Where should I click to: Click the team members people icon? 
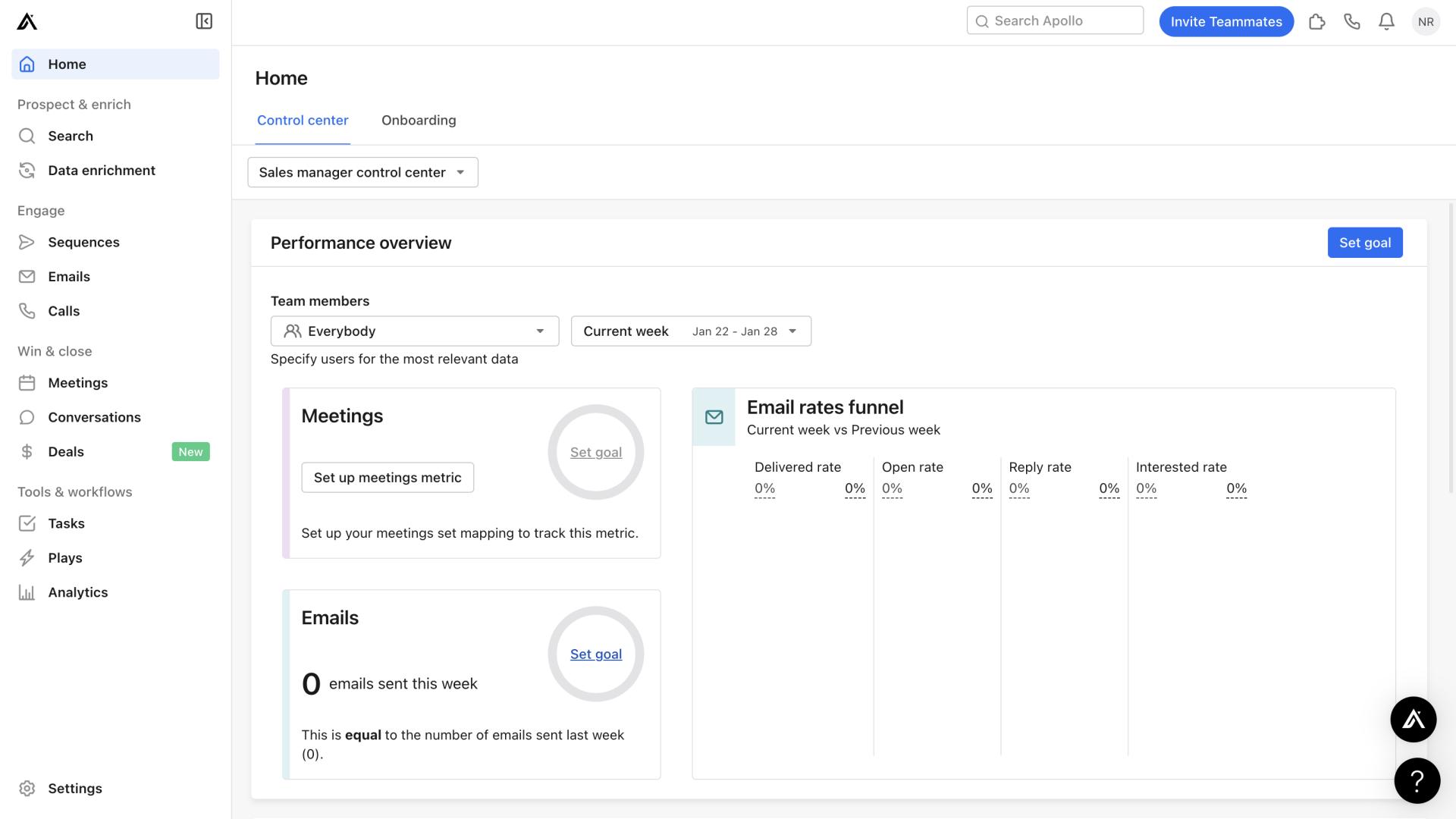pos(293,331)
